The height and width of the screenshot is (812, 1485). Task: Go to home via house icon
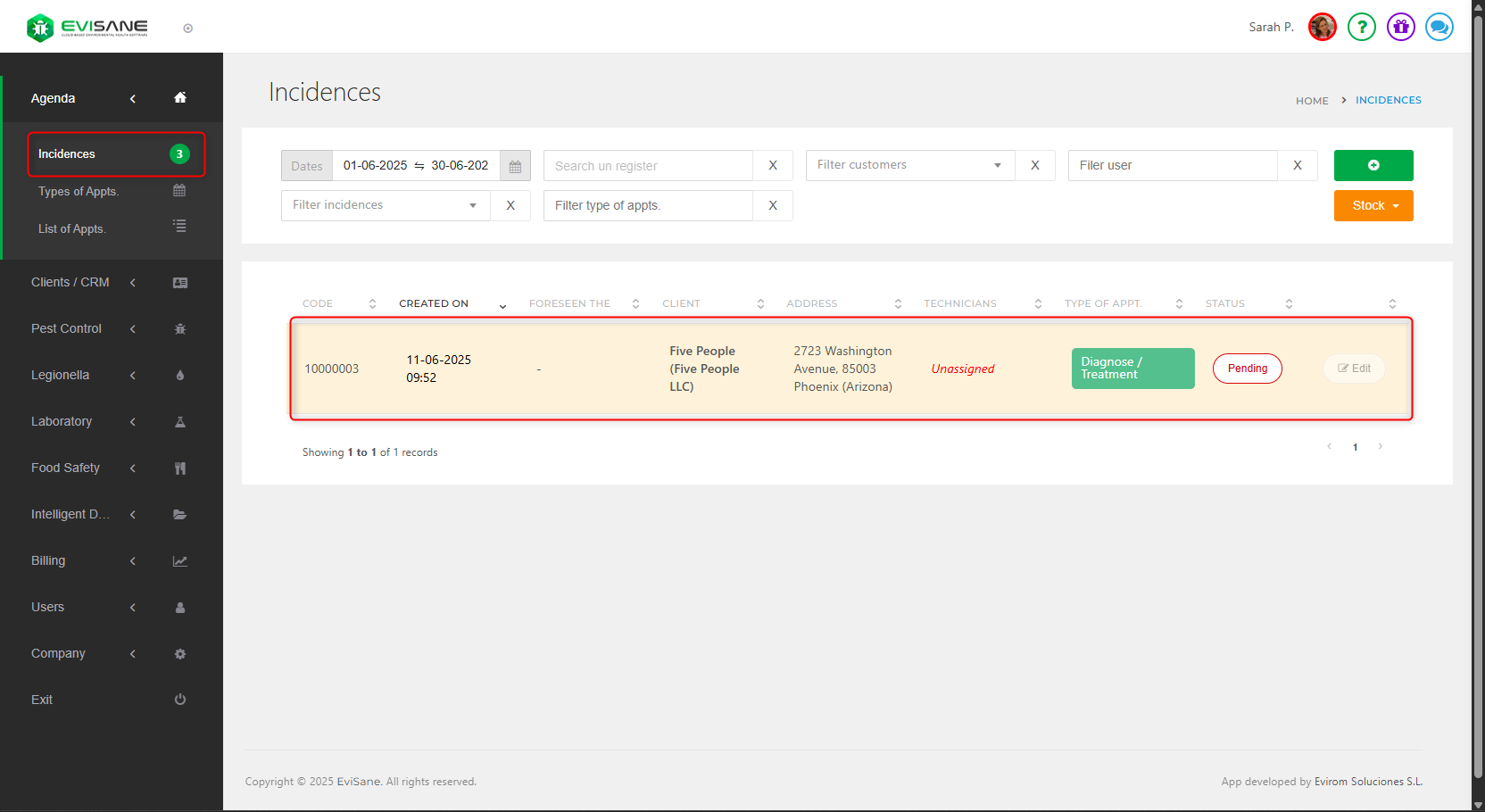pyautogui.click(x=180, y=98)
